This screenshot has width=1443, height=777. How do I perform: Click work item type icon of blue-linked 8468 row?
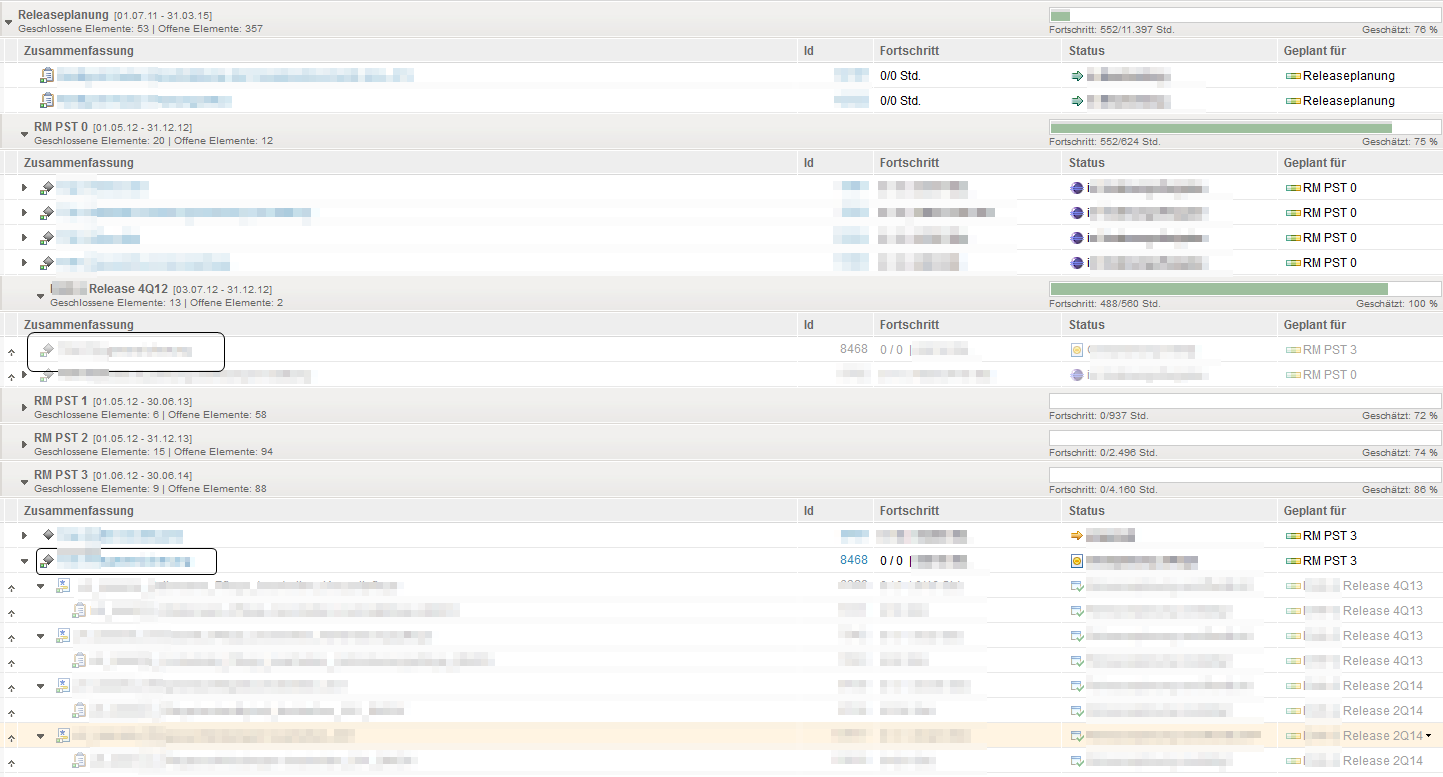coord(47,561)
